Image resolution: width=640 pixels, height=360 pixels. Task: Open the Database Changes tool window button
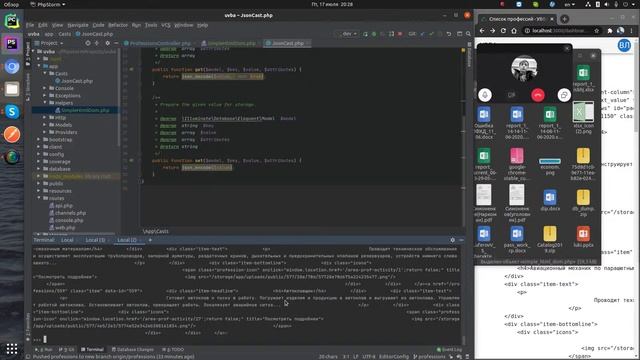133,349
